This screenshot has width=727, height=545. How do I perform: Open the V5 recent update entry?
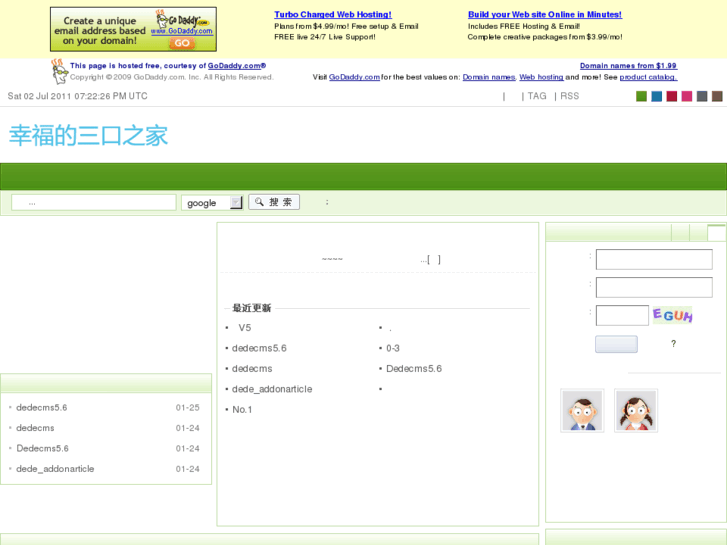click(x=244, y=328)
